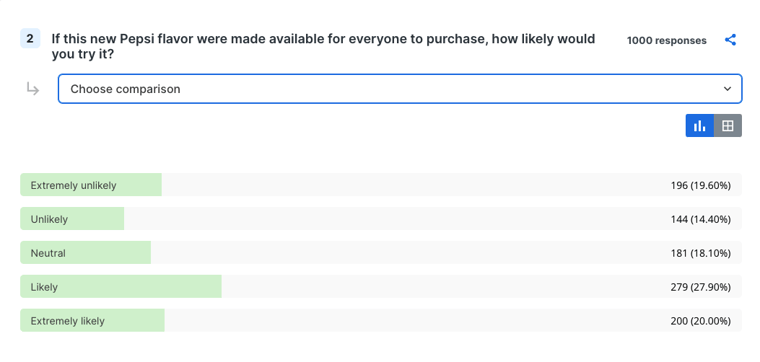Click the share icon beside 1000 responses
The height and width of the screenshot is (362, 760).
pyautogui.click(x=730, y=40)
